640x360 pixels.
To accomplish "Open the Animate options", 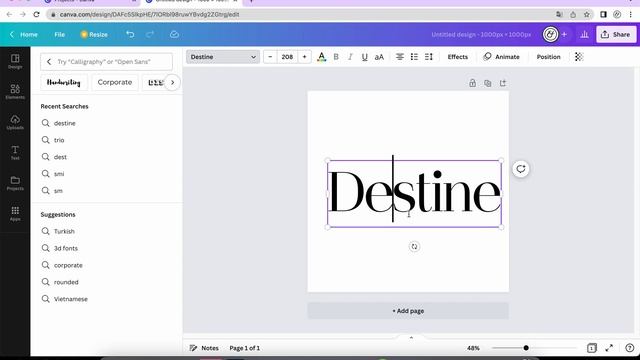I will [x=501, y=57].
